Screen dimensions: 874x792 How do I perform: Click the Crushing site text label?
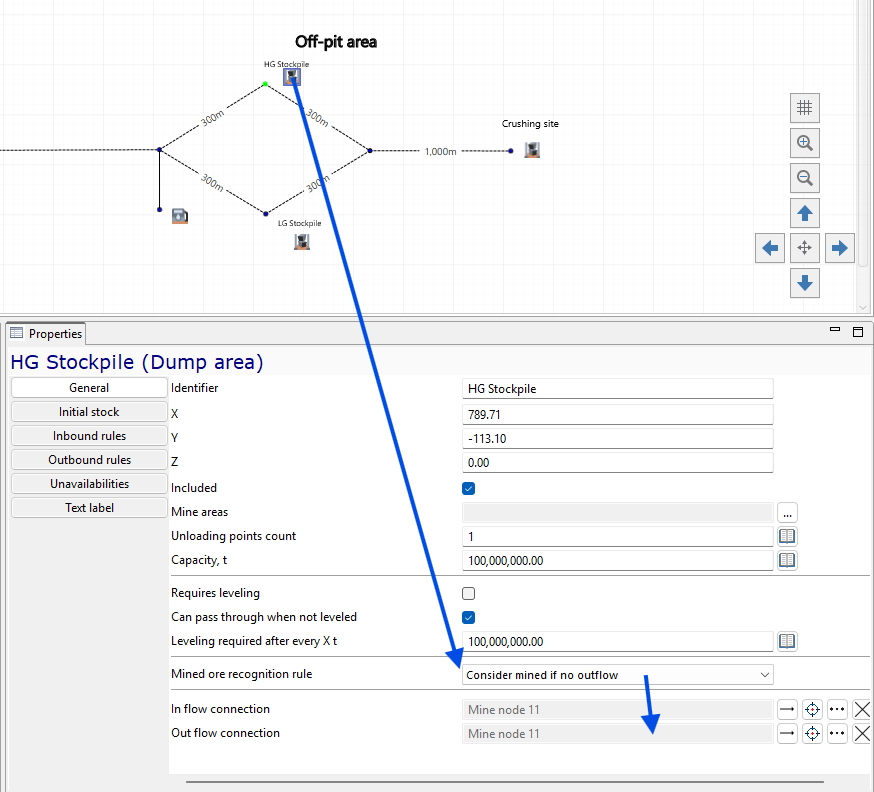530,124
